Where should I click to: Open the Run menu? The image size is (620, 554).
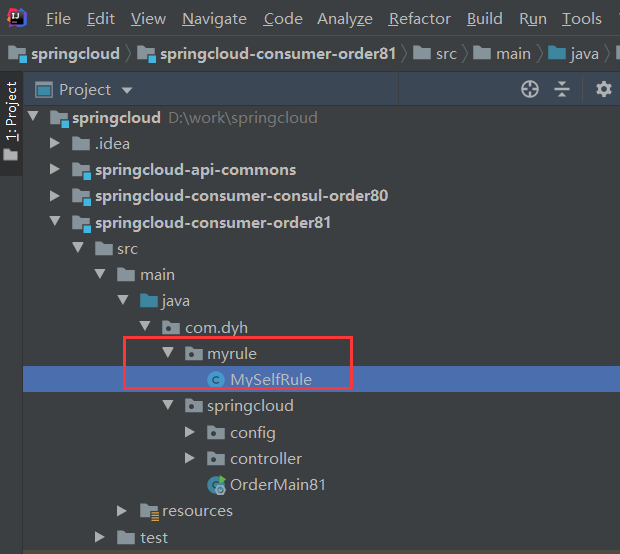coord(533,19)
